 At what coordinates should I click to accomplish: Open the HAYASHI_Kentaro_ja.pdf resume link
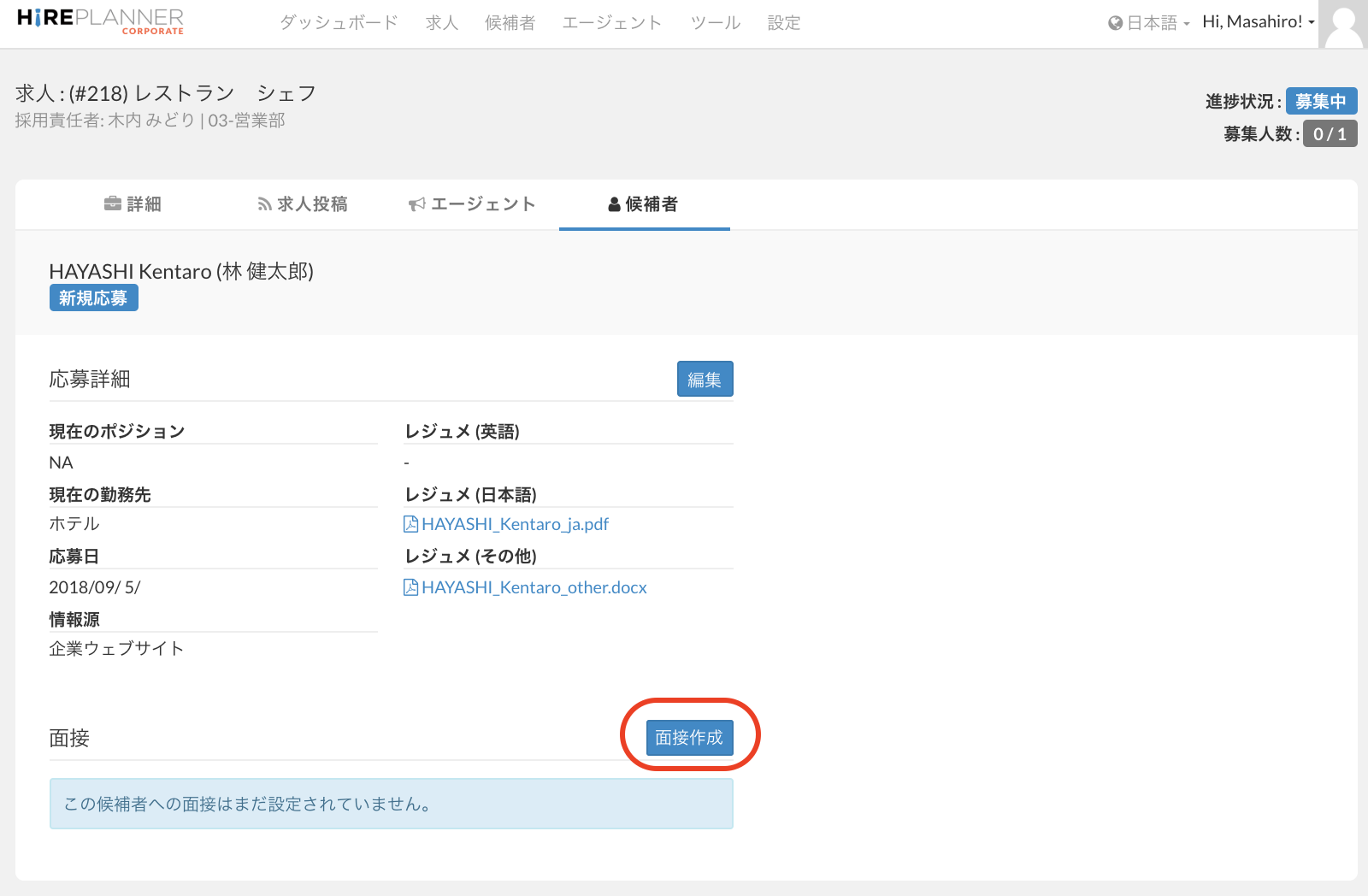click(515, 524)
